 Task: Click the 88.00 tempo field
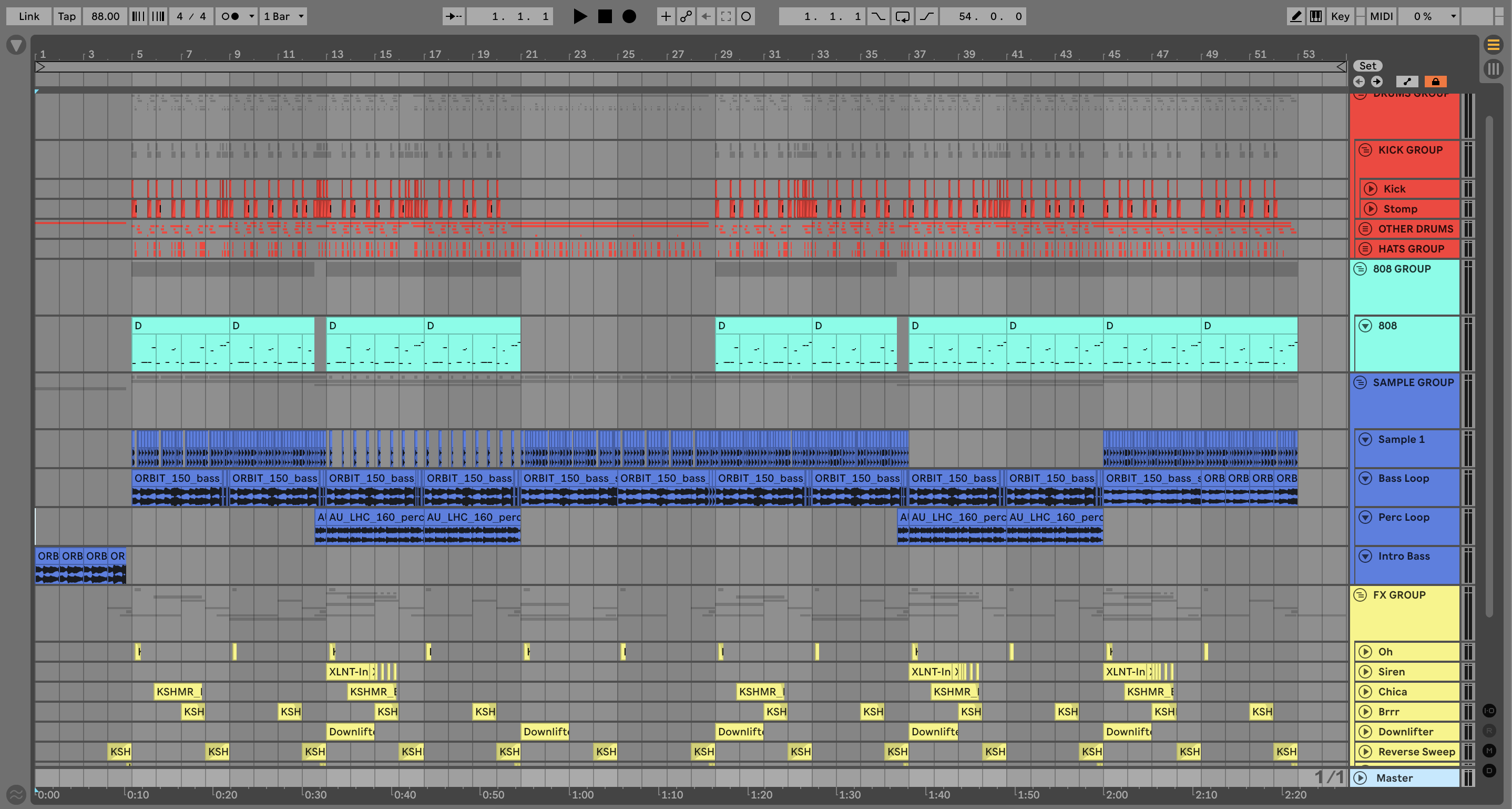click(x=105, y=16)
